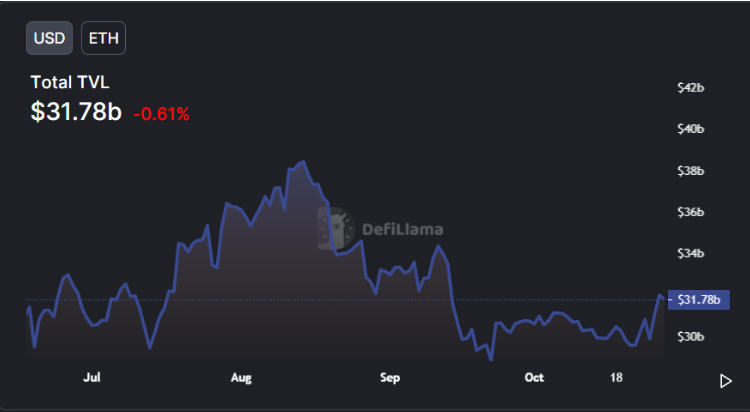Click the 18 date marker on the time axis

click(x=617, y=378)
